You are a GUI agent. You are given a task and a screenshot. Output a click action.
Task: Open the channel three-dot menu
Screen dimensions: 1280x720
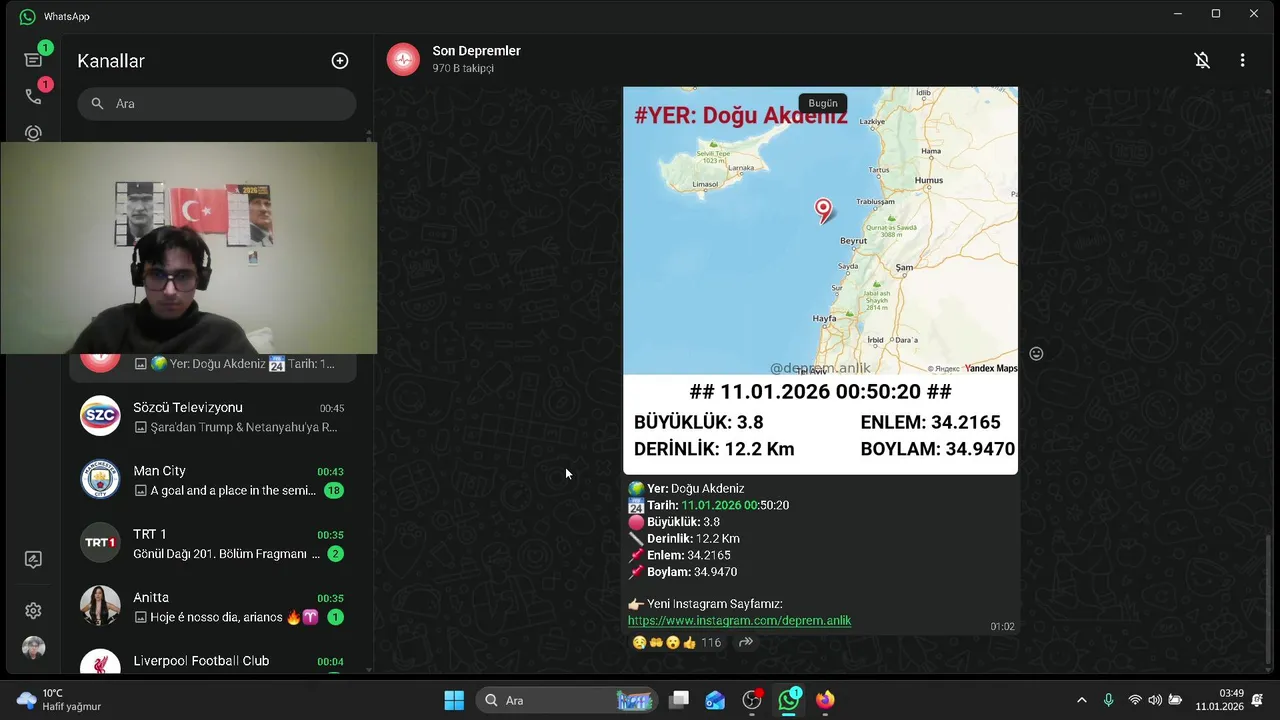point(1242,60)
